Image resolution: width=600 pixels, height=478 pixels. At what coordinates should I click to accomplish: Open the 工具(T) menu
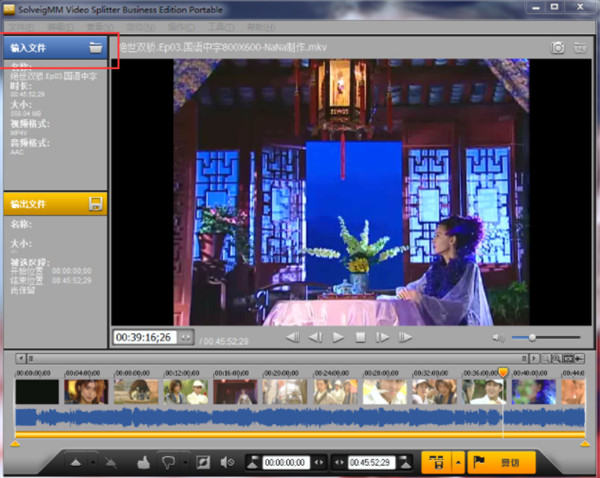point(221,27)
